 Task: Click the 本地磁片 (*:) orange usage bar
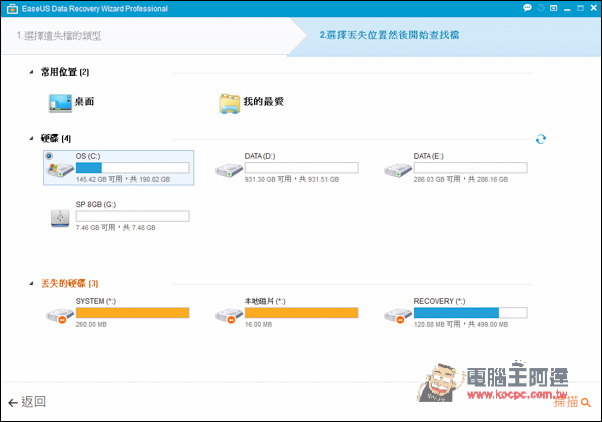tap(301, 313)
